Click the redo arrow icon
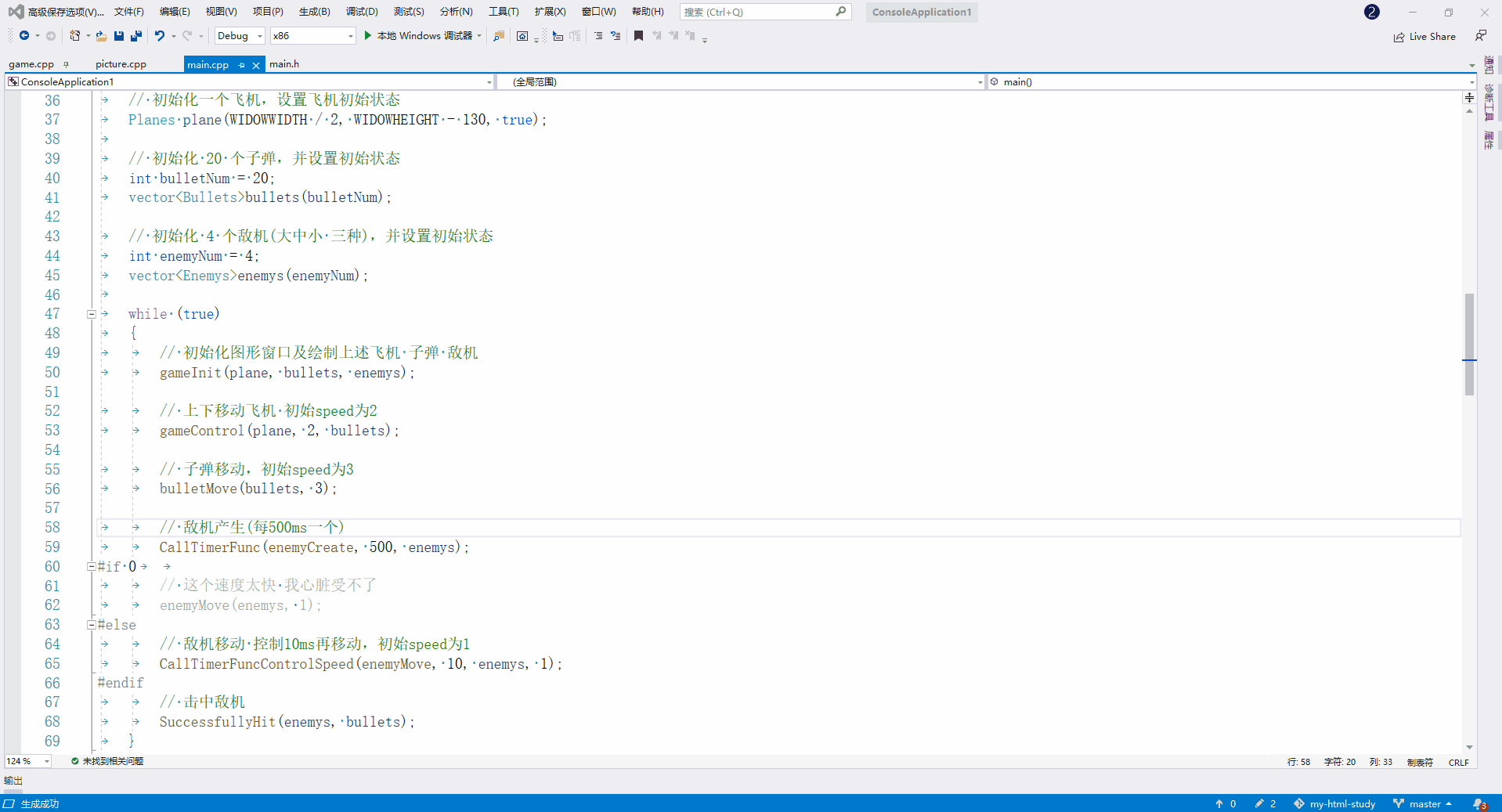The width and height of the screenshot is (1502, 812). 187,36
